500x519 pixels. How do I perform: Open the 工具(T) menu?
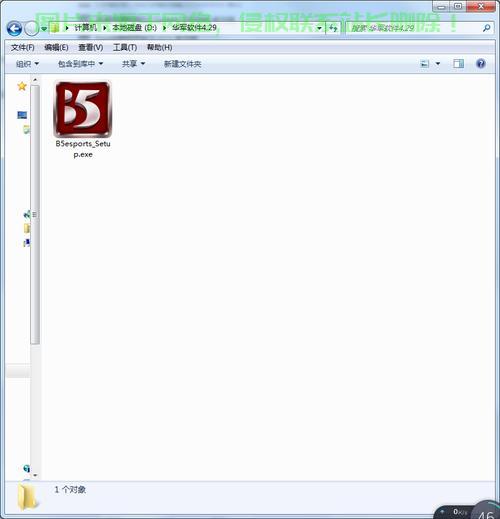tap(125, 48)
